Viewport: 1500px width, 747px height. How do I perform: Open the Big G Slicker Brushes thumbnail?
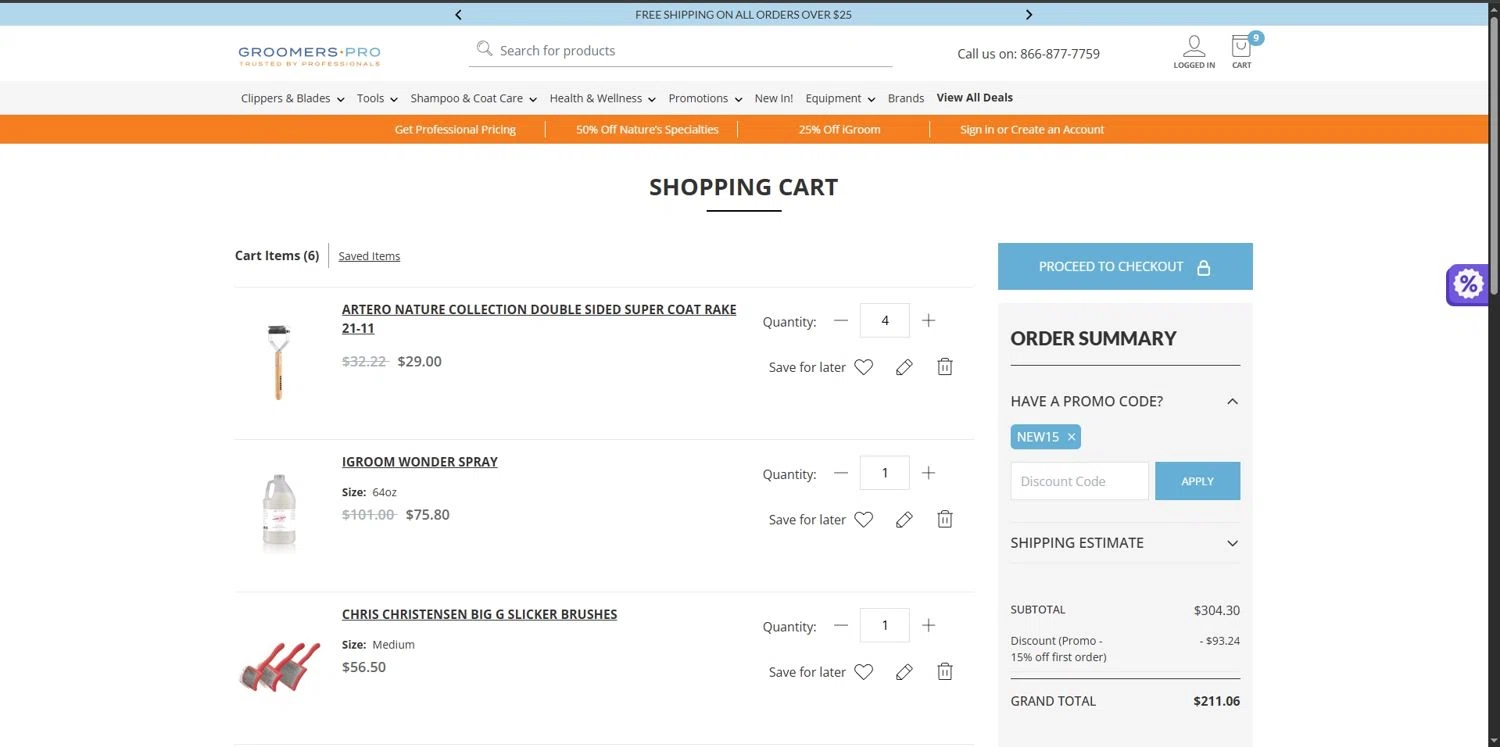[x=279, y=666]
